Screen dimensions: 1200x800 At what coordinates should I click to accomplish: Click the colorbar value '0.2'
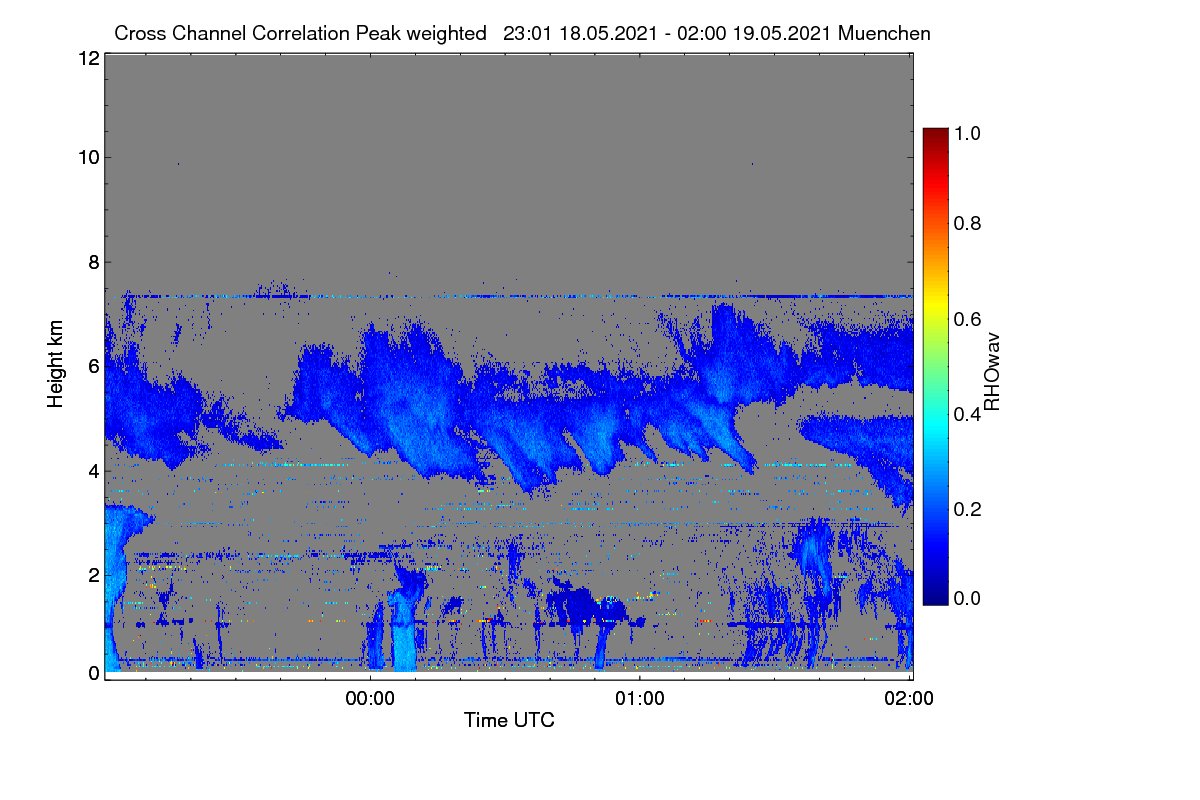tap(966, 508)
